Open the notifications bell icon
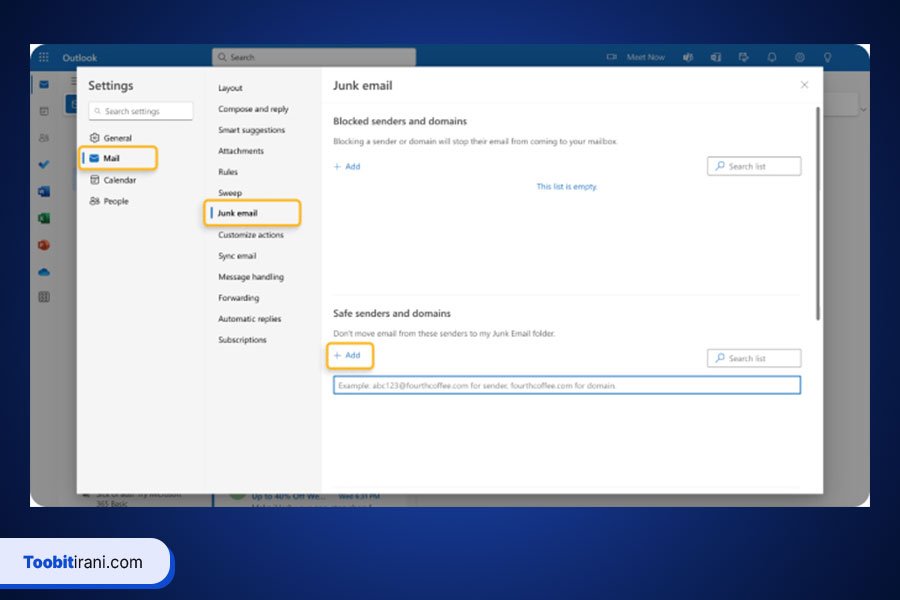This screenshot has height=600, width=900. tap(772, 58)
